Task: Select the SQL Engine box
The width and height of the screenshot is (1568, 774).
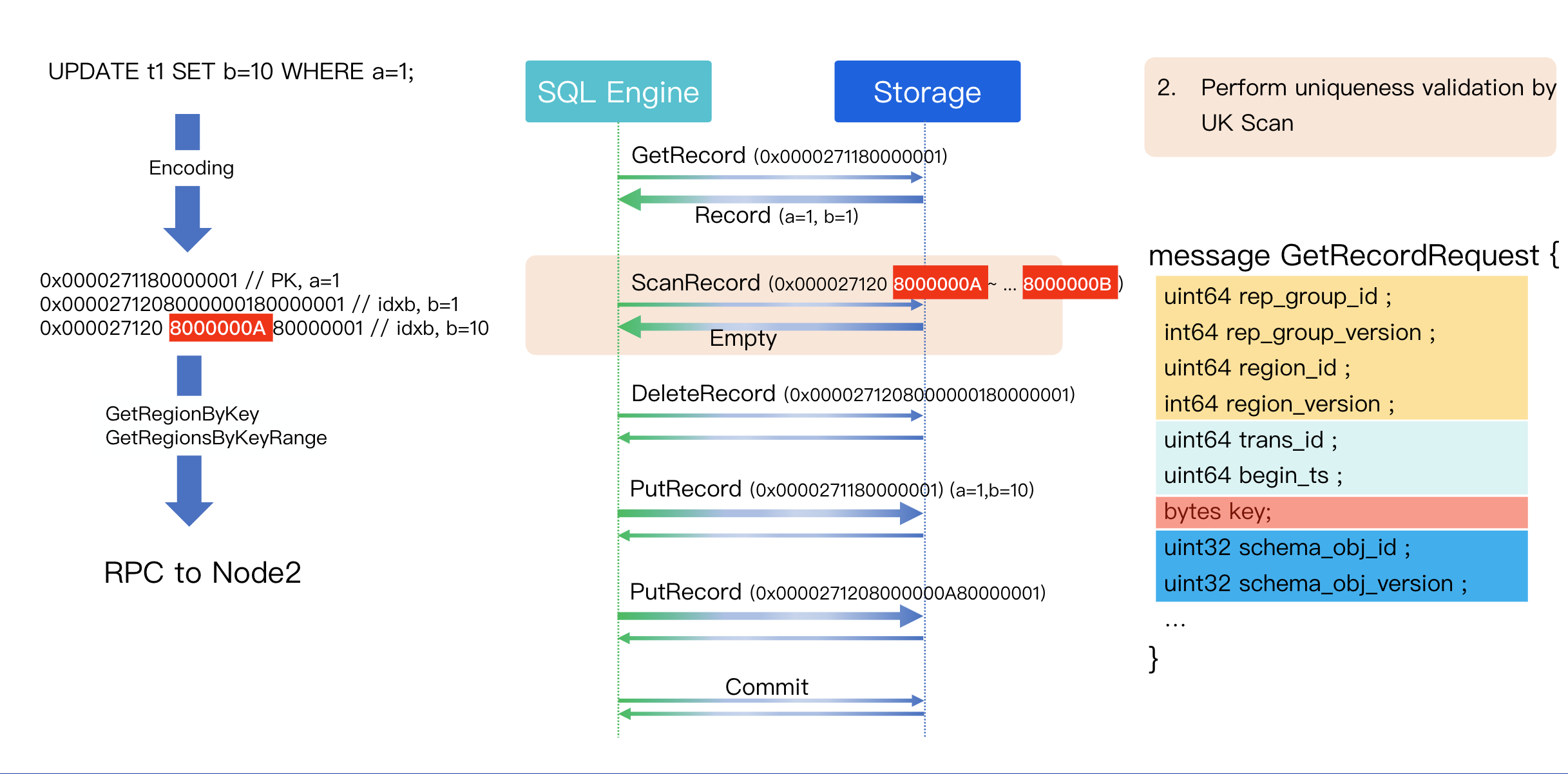Action: coord(618,92)
